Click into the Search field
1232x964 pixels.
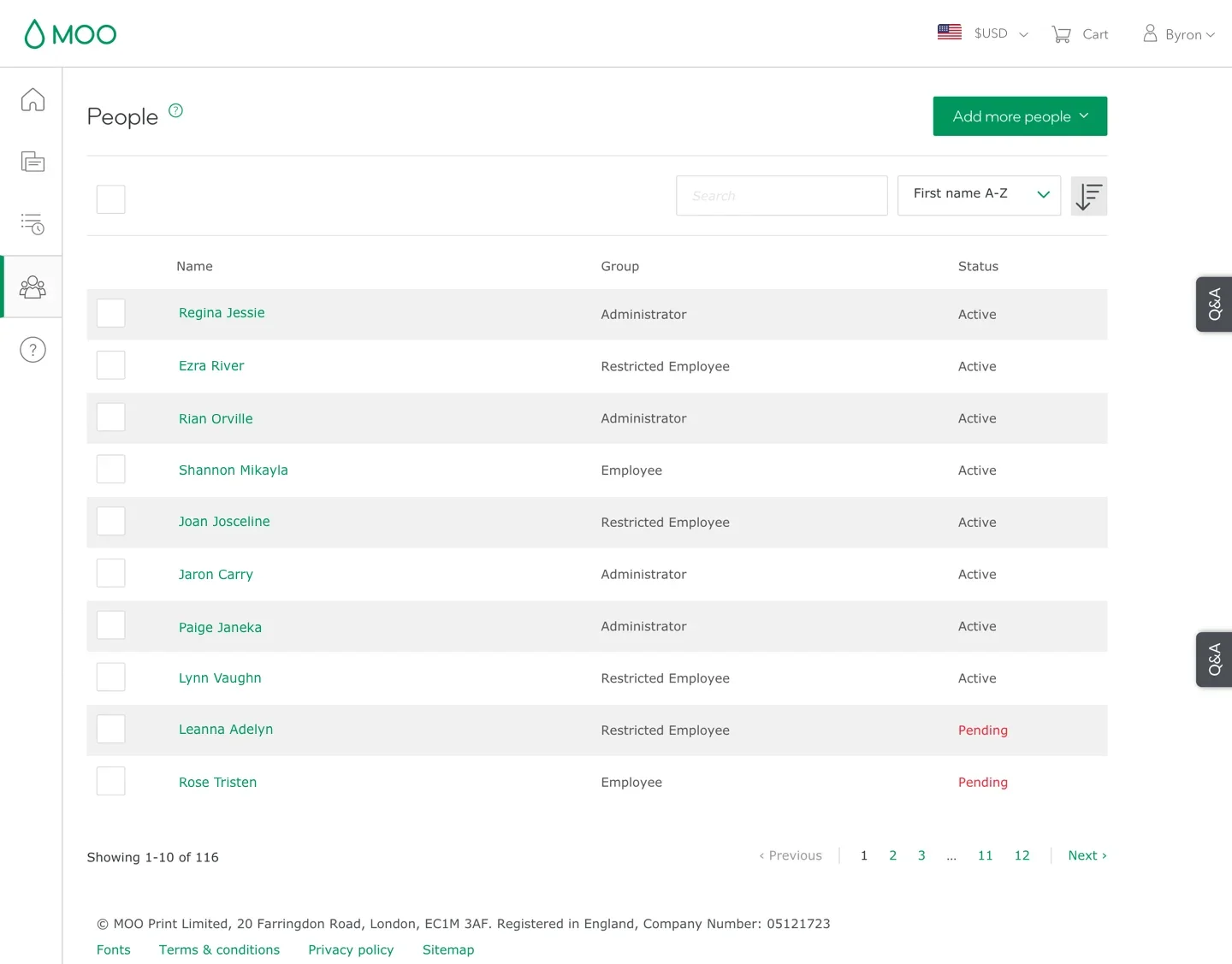(x=781, y=196)
